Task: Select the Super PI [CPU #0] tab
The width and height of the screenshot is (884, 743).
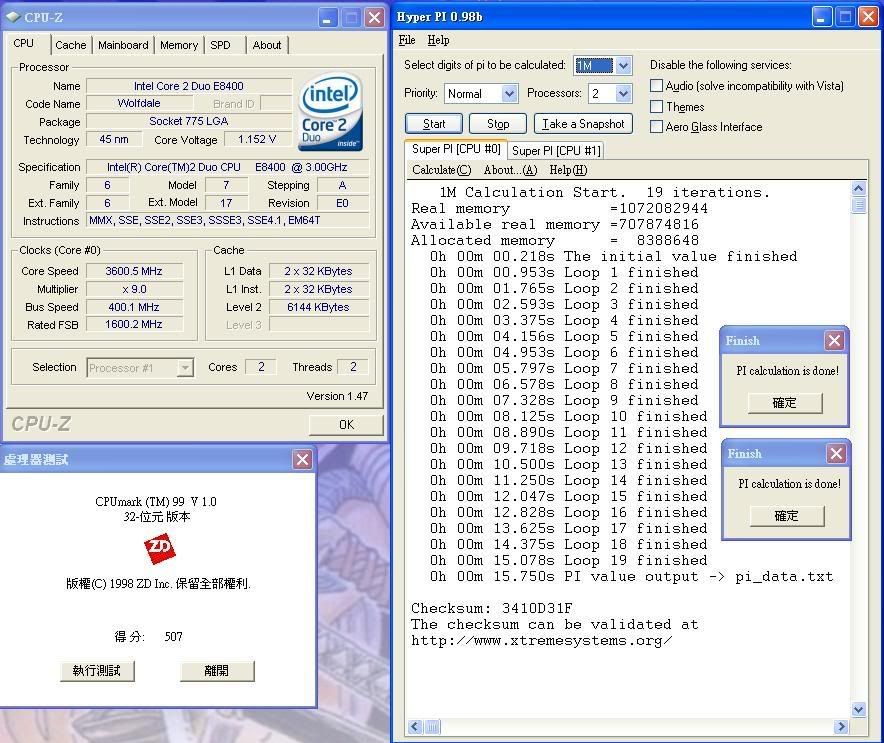Action: (456, 149)
